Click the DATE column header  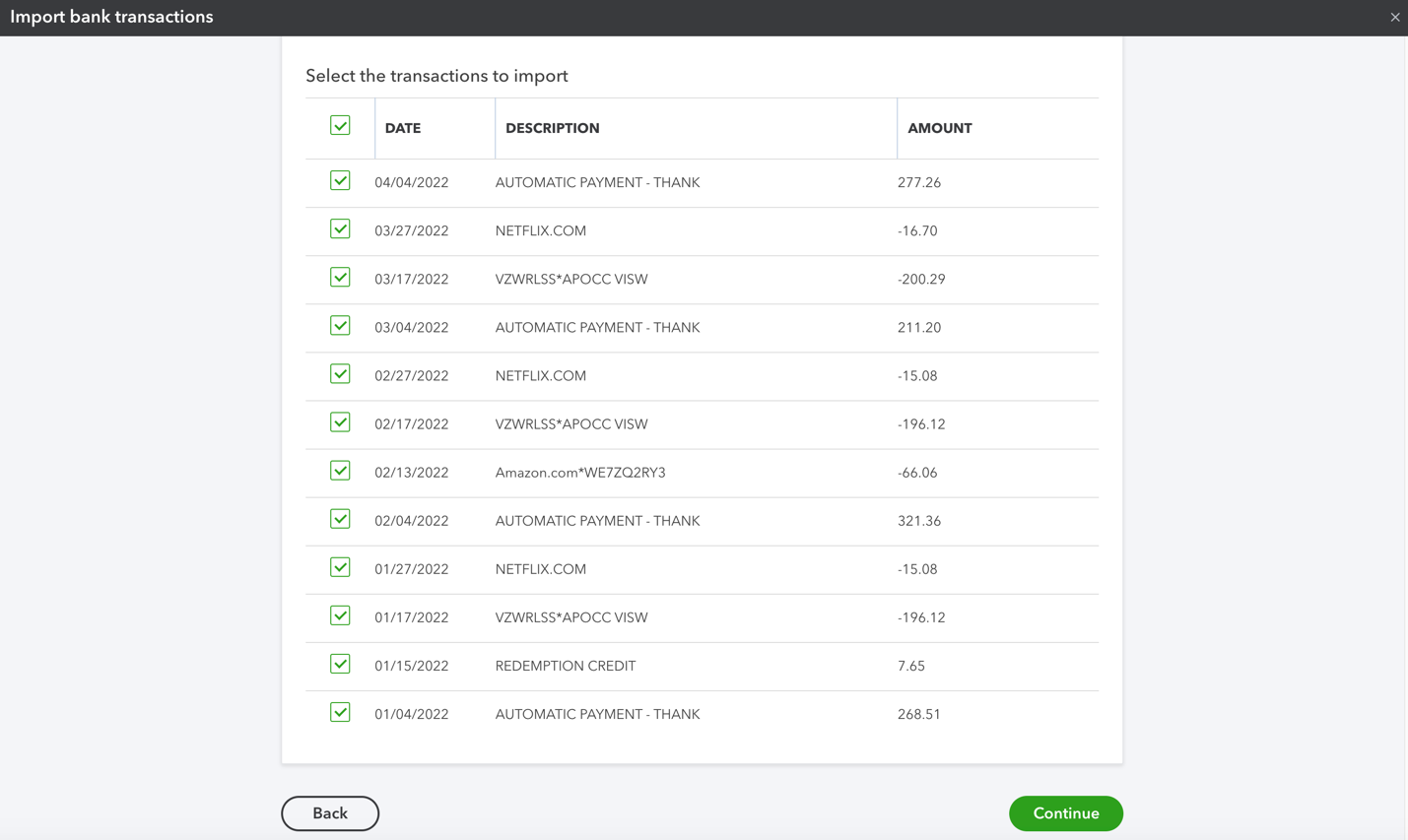tap(402, 128)
